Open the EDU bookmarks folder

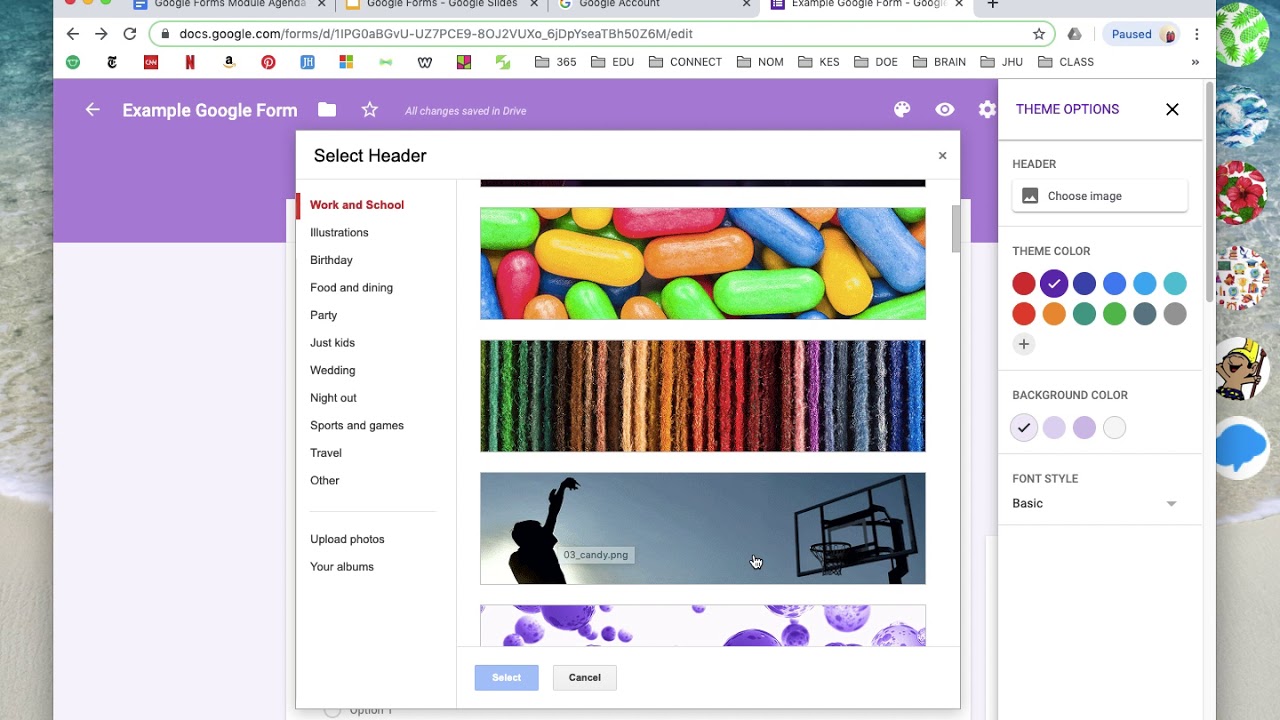(x=613, y=62)
